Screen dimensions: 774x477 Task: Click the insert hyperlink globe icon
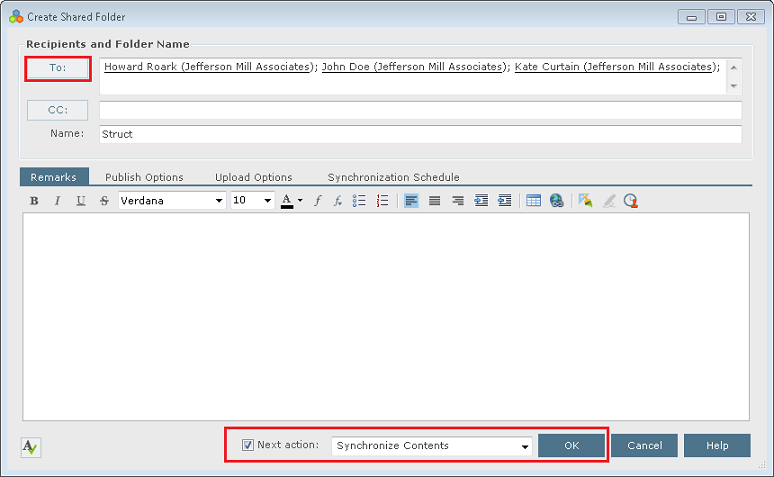[556, 201]
